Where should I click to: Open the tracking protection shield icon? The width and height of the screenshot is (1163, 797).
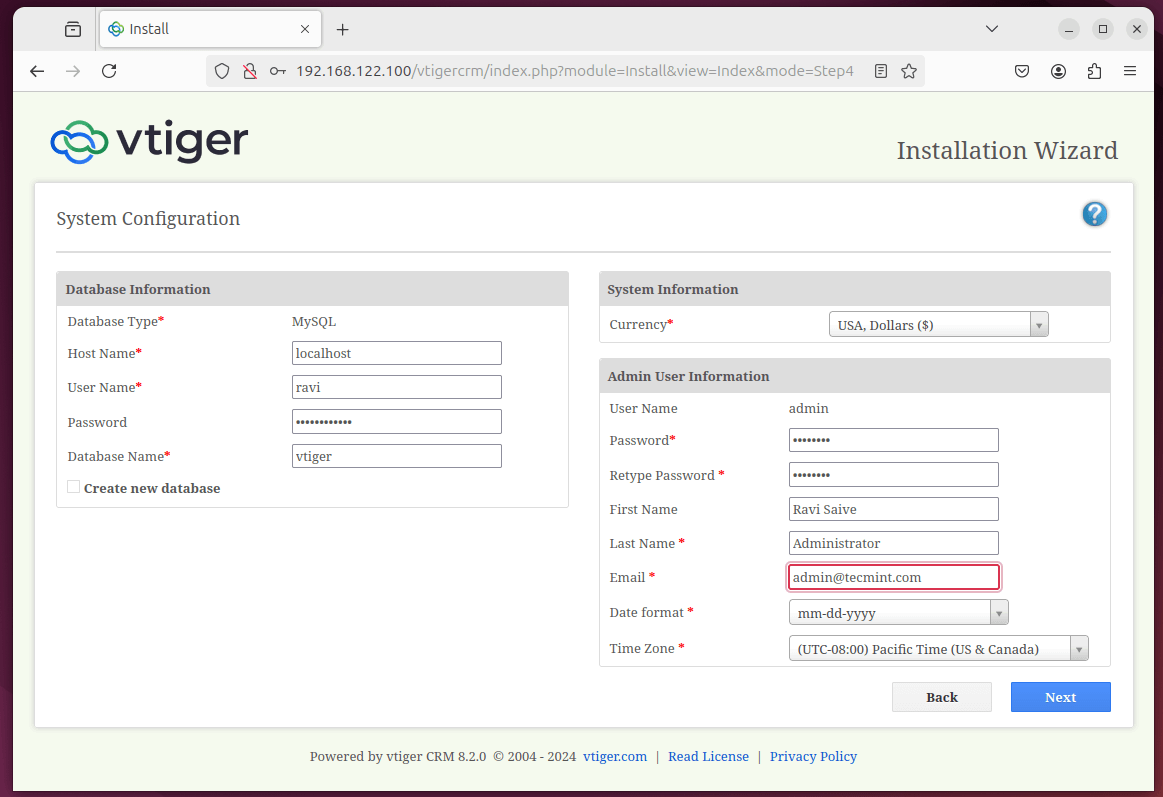(x=221, y=71)
